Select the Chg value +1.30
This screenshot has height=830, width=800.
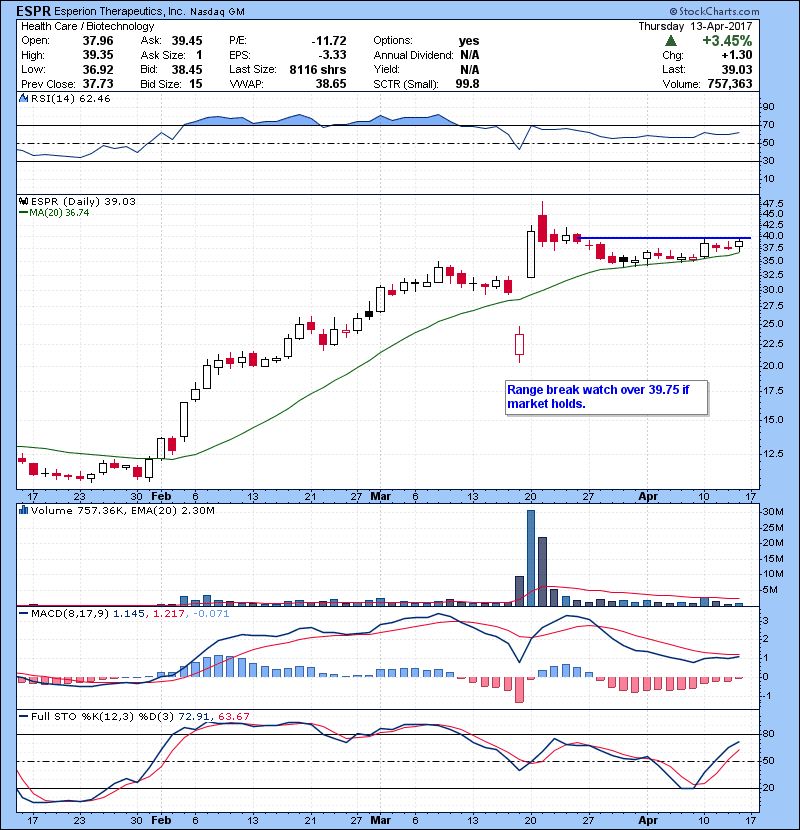(736, 55)
